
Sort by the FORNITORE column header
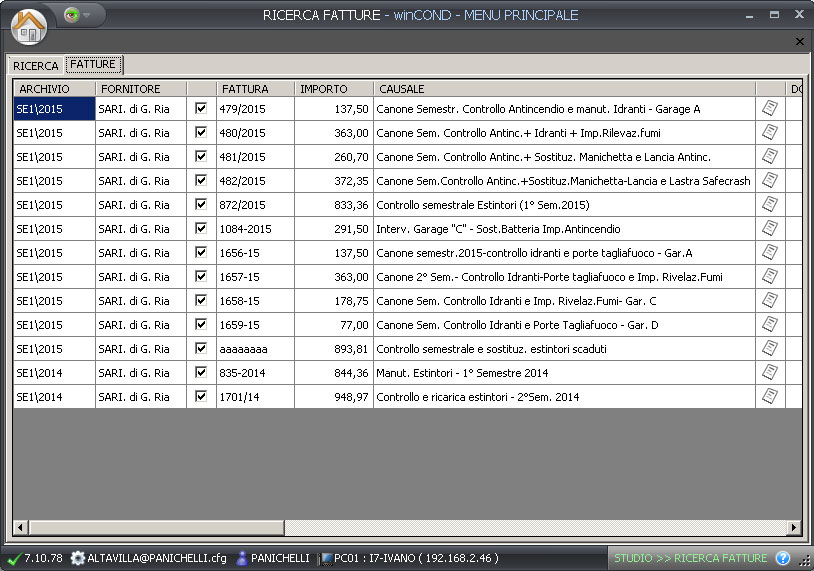click(140, 89)
